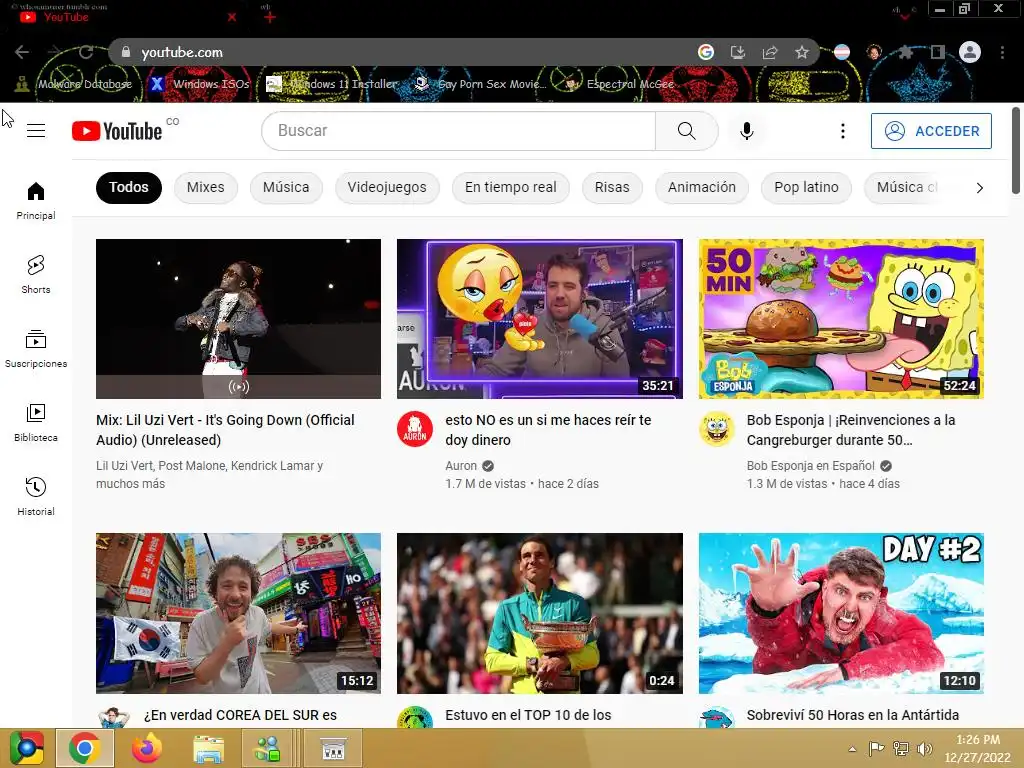This screenshot has height=768, width=1024.
Task: Click the Bob Esponja channel avatar
Action: click(716, 429)
